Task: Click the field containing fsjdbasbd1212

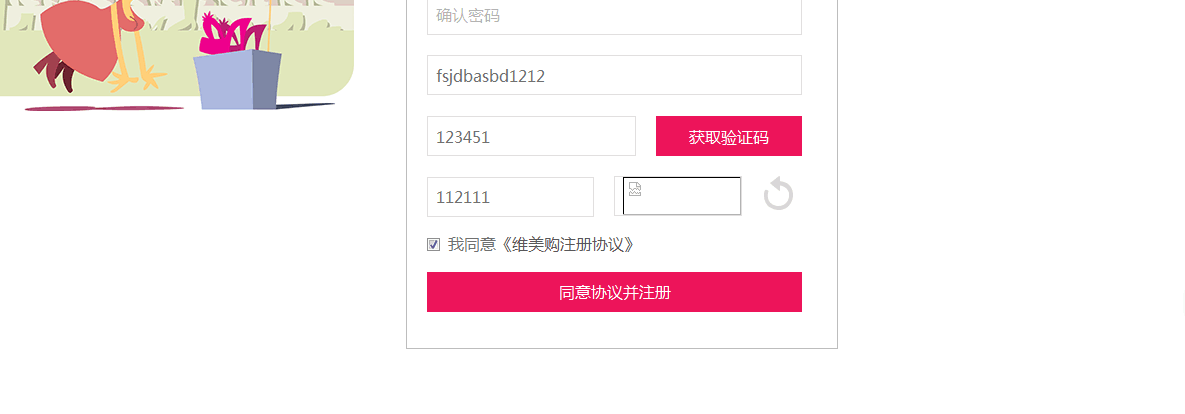Action: 614,76
